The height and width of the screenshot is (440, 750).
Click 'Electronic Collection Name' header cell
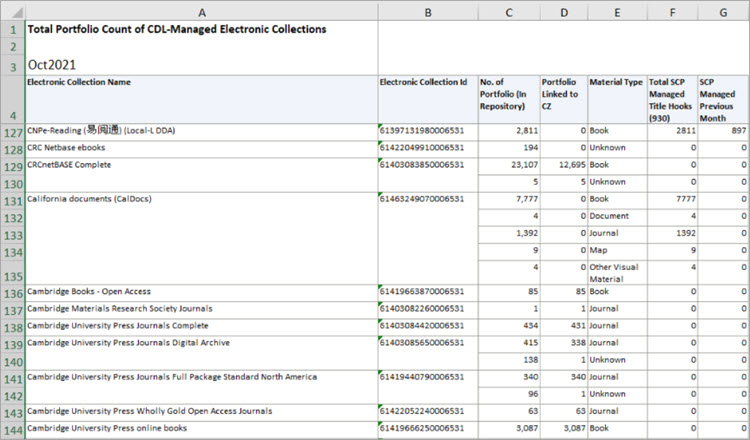pos(201,99)
